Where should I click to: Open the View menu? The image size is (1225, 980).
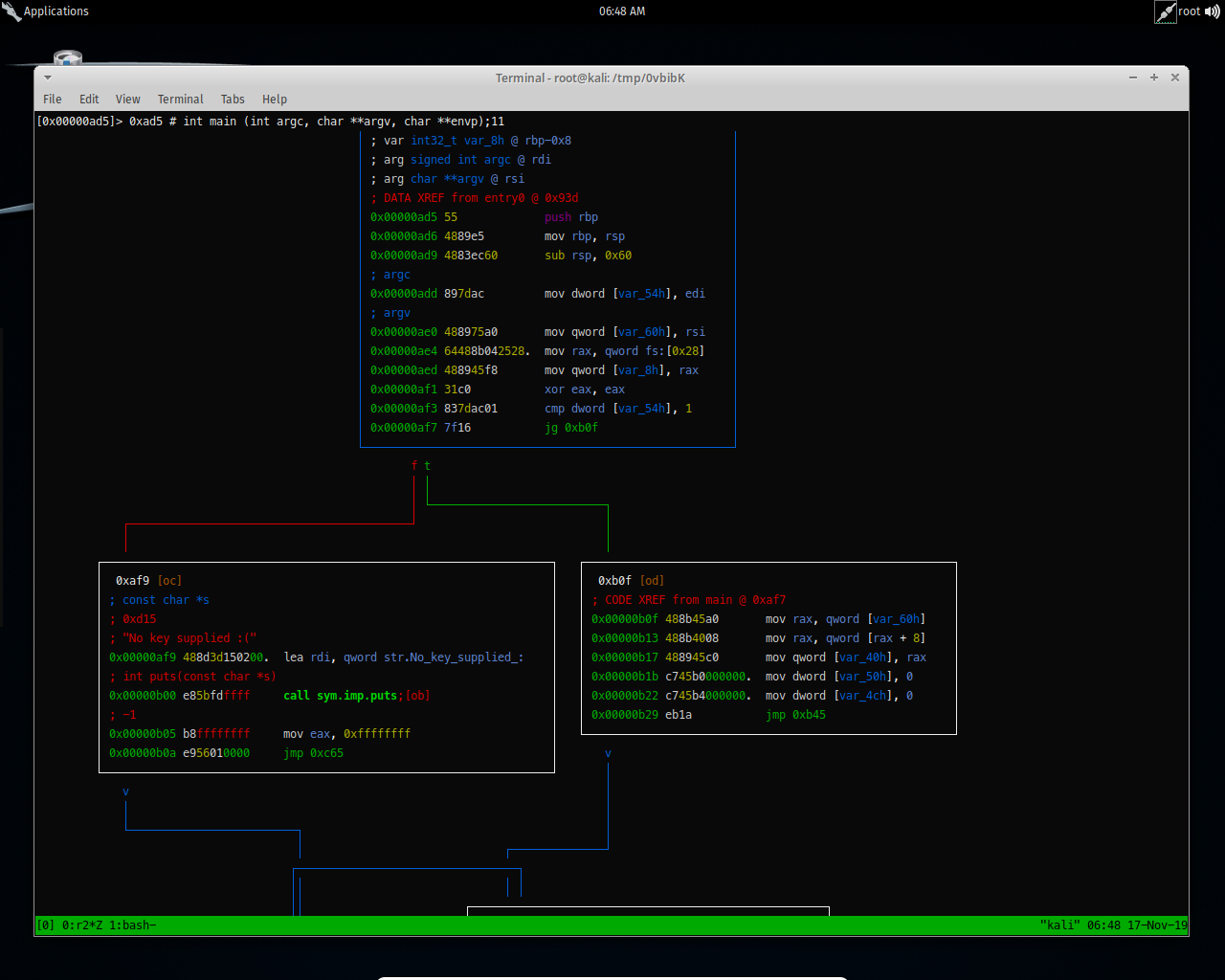pyautogui.click(x=128, y=100)
